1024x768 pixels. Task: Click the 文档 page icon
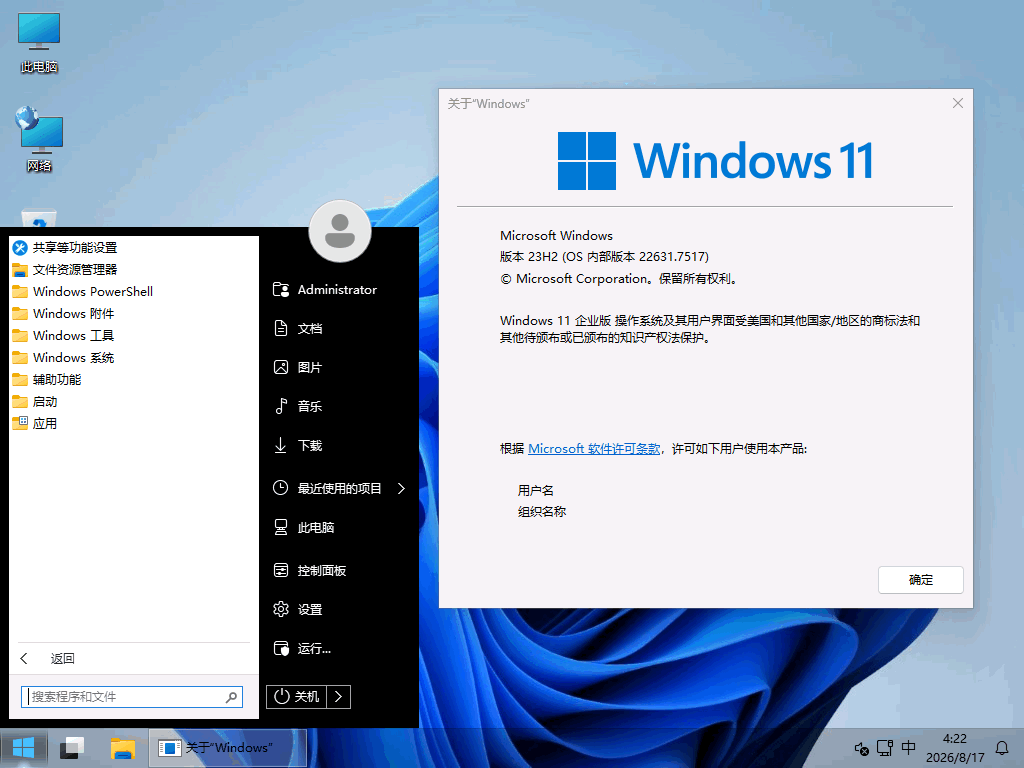[281, 328]
